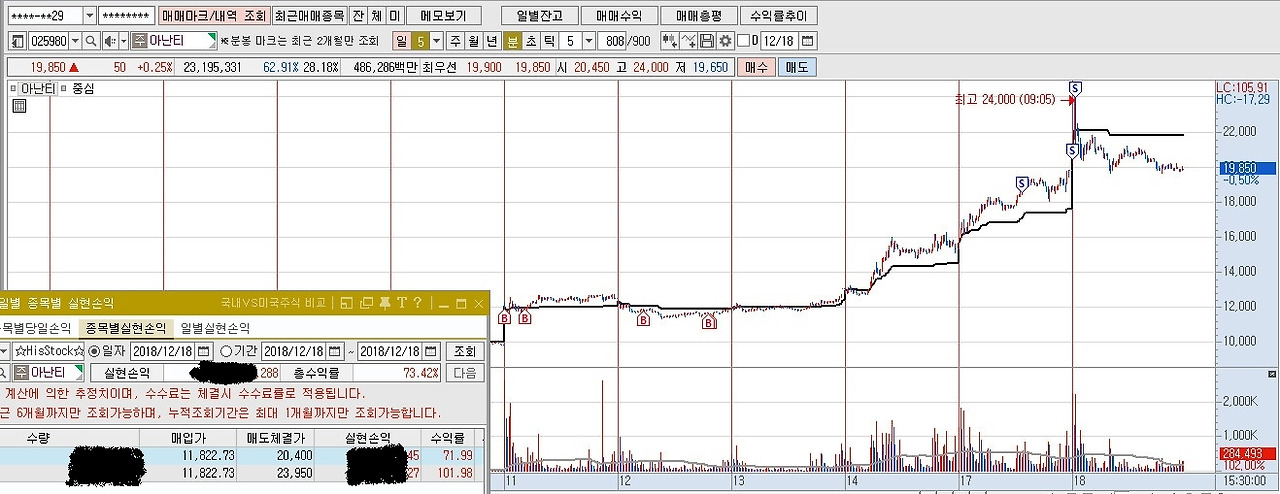
Task: Open 수익률추이 button
Action: click(781, 16)
